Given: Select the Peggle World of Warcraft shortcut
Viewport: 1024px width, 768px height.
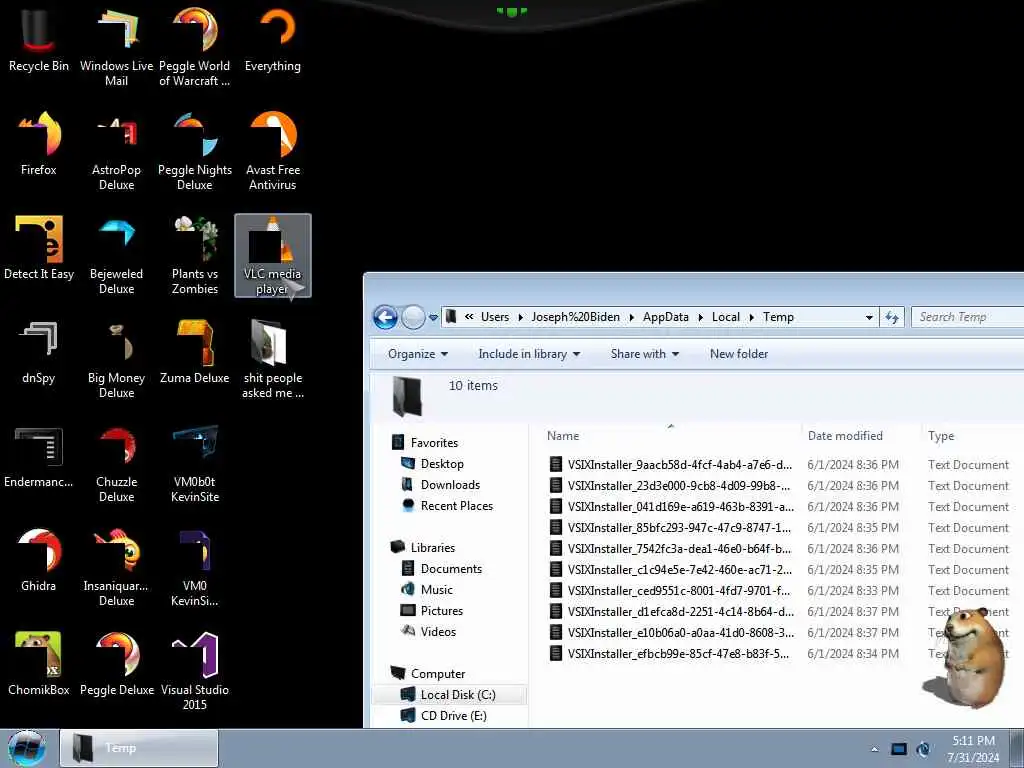Looking at the screenshot, I should tap(195, 47).
